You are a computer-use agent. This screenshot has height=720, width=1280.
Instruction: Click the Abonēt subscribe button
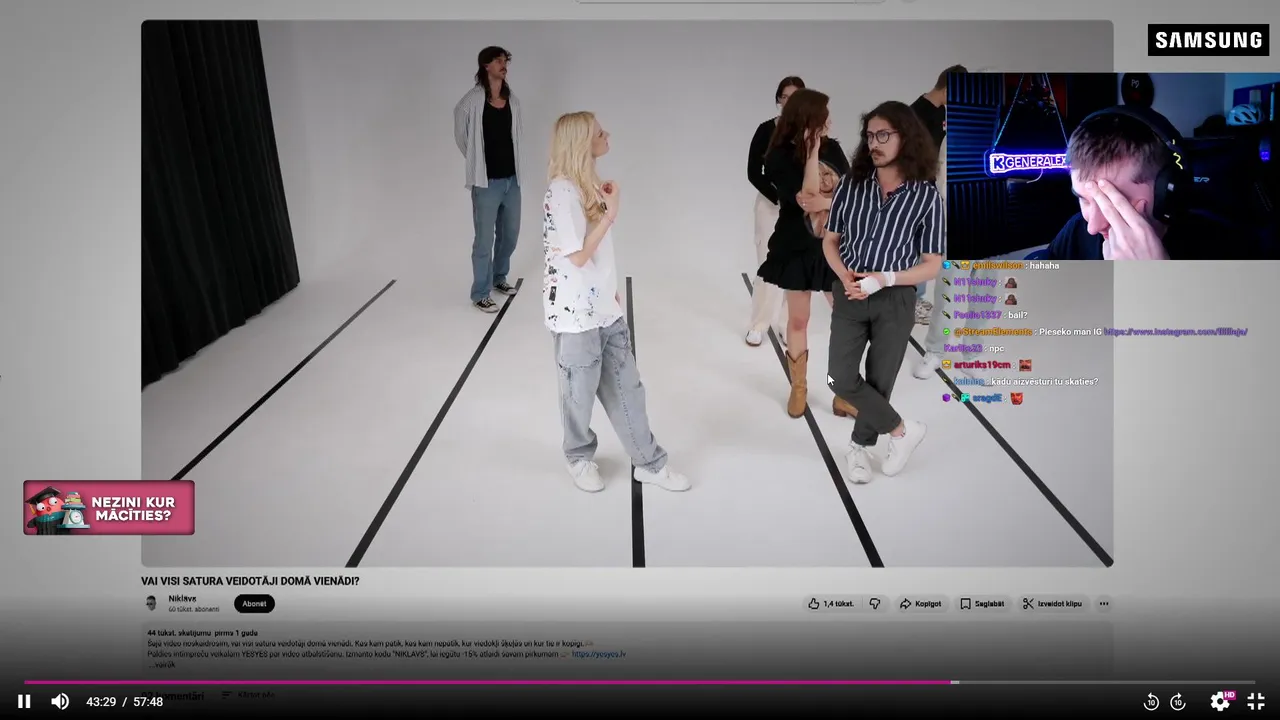click(x=254, y=604)
